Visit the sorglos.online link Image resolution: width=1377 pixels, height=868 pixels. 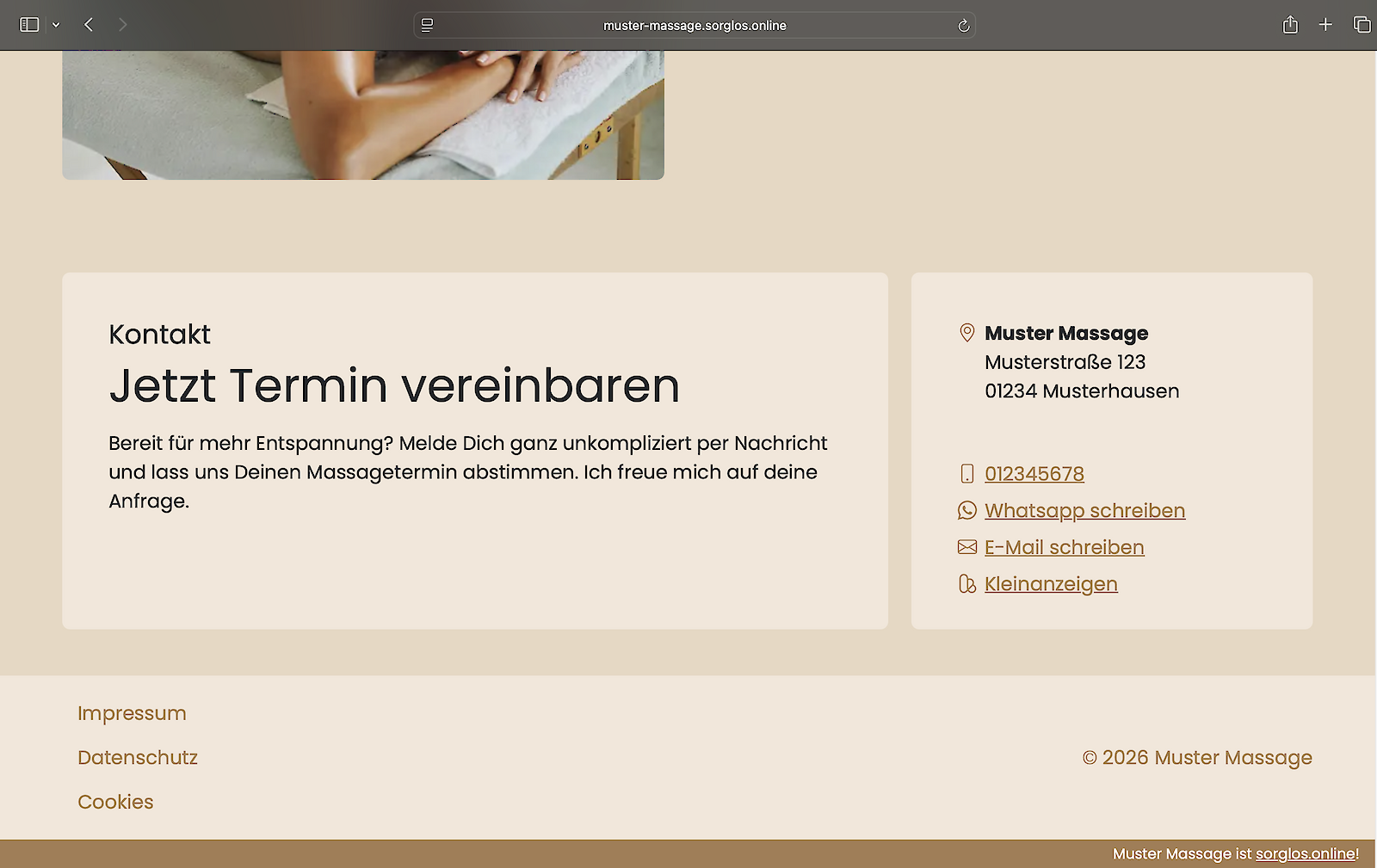(x=1305, y=854)
